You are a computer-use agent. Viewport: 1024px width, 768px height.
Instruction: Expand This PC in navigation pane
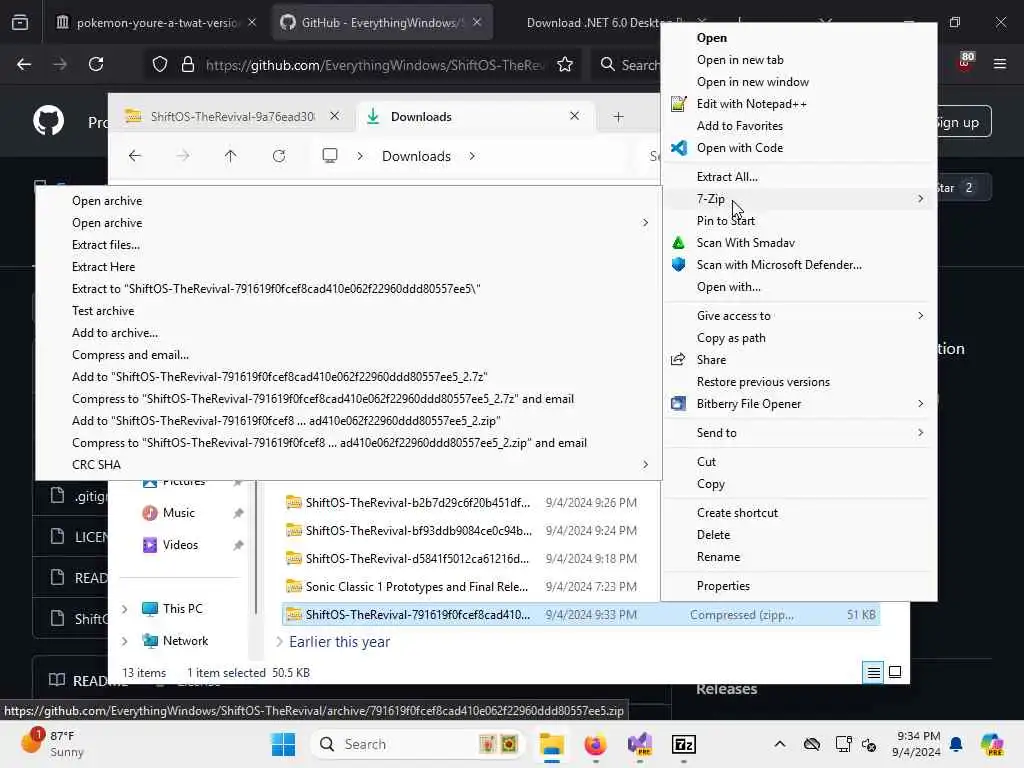(x=125, y=609)
